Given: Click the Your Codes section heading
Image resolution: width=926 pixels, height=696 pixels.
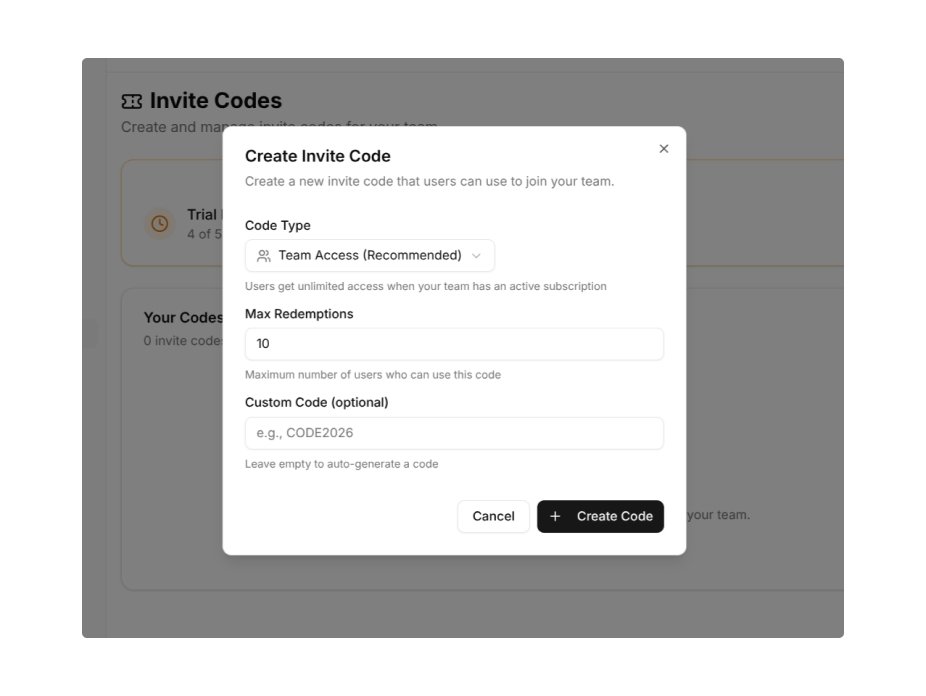Looking at the screenshot, I should click(183, 318).
